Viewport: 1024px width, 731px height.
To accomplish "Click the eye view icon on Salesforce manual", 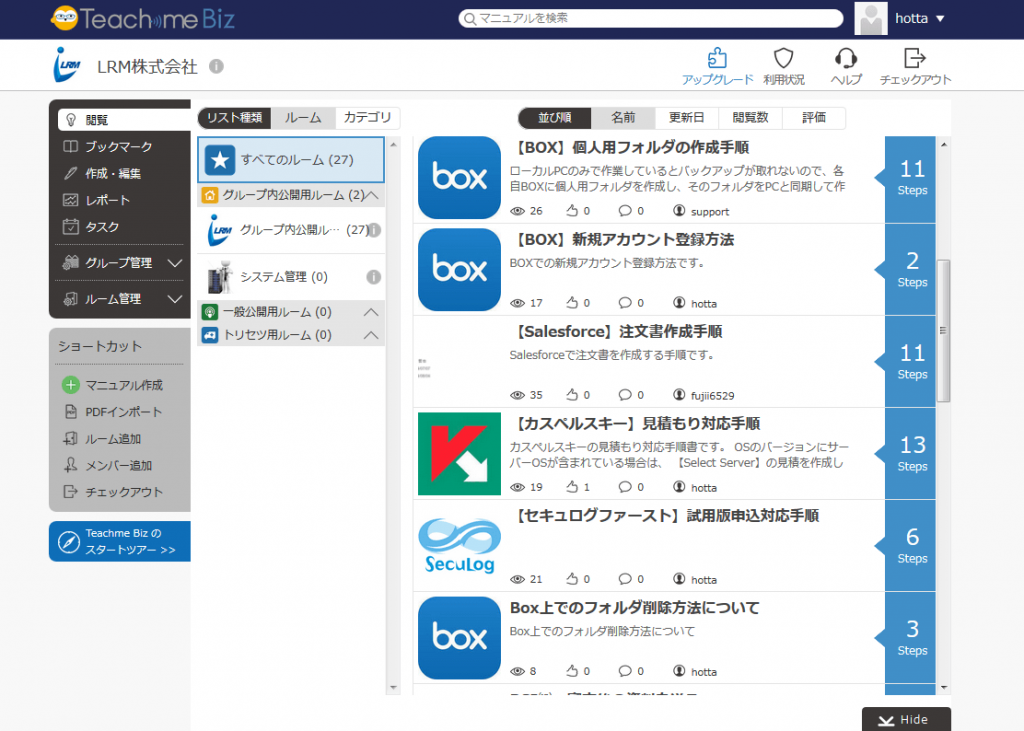I will pos(517,395).
